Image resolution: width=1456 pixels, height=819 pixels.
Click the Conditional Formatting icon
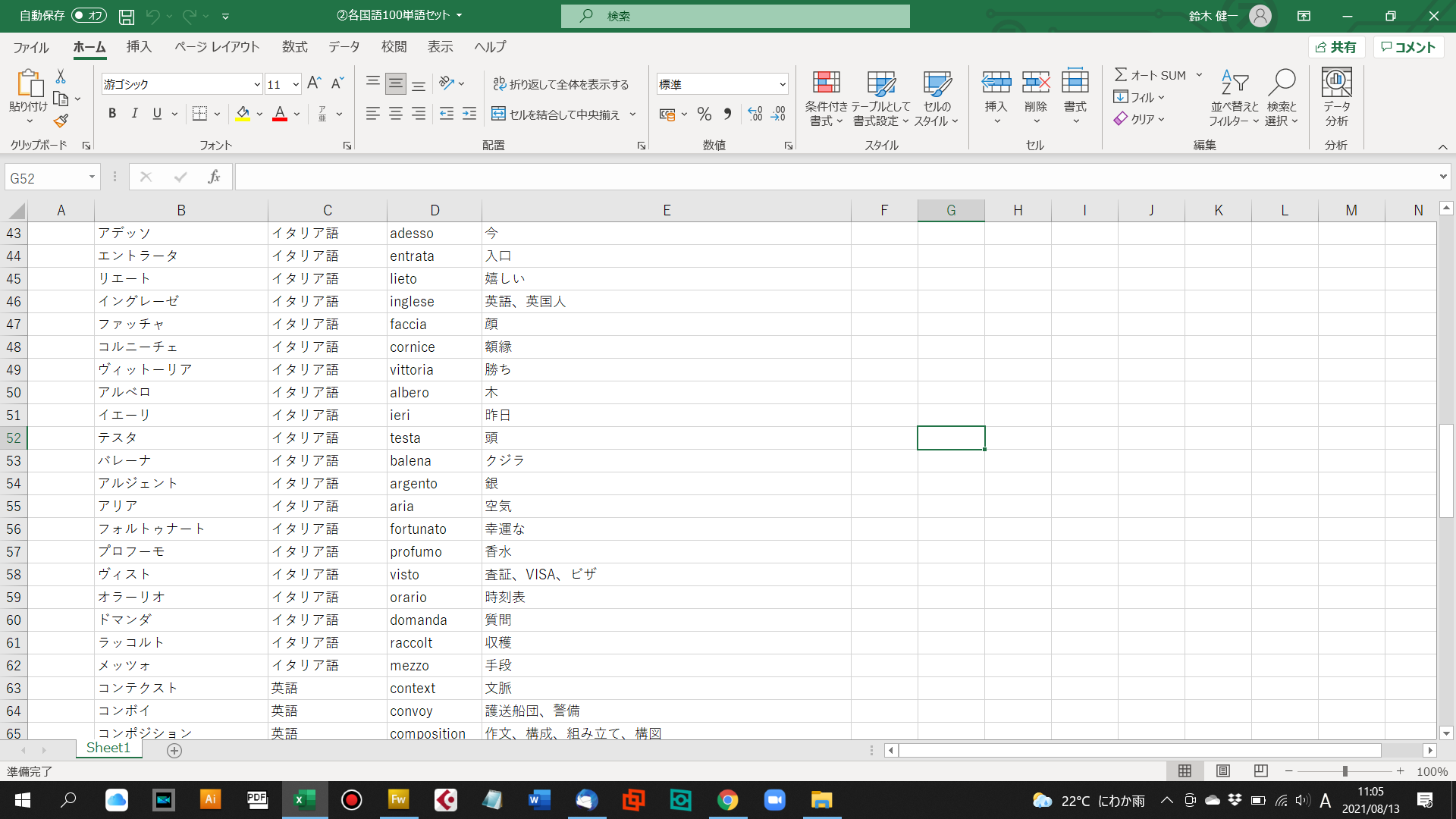pos(826,82)
